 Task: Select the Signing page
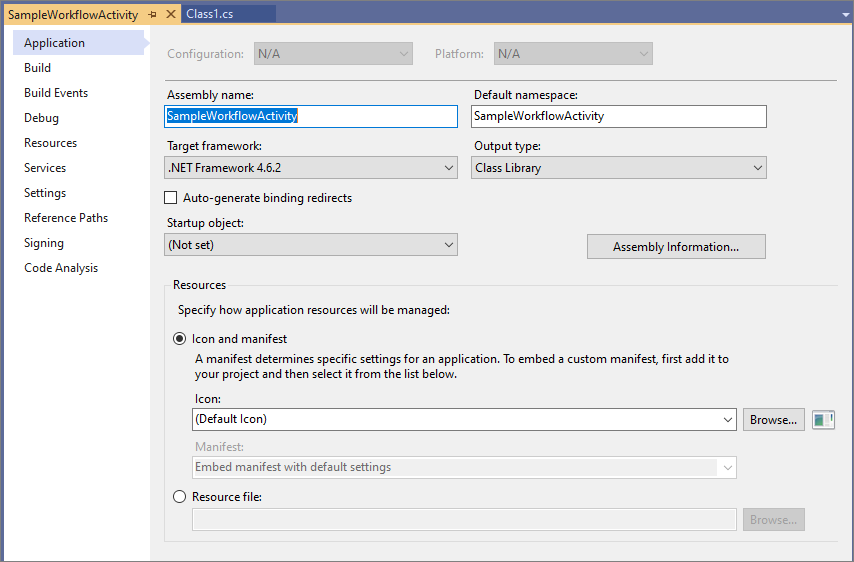point(44,243)
